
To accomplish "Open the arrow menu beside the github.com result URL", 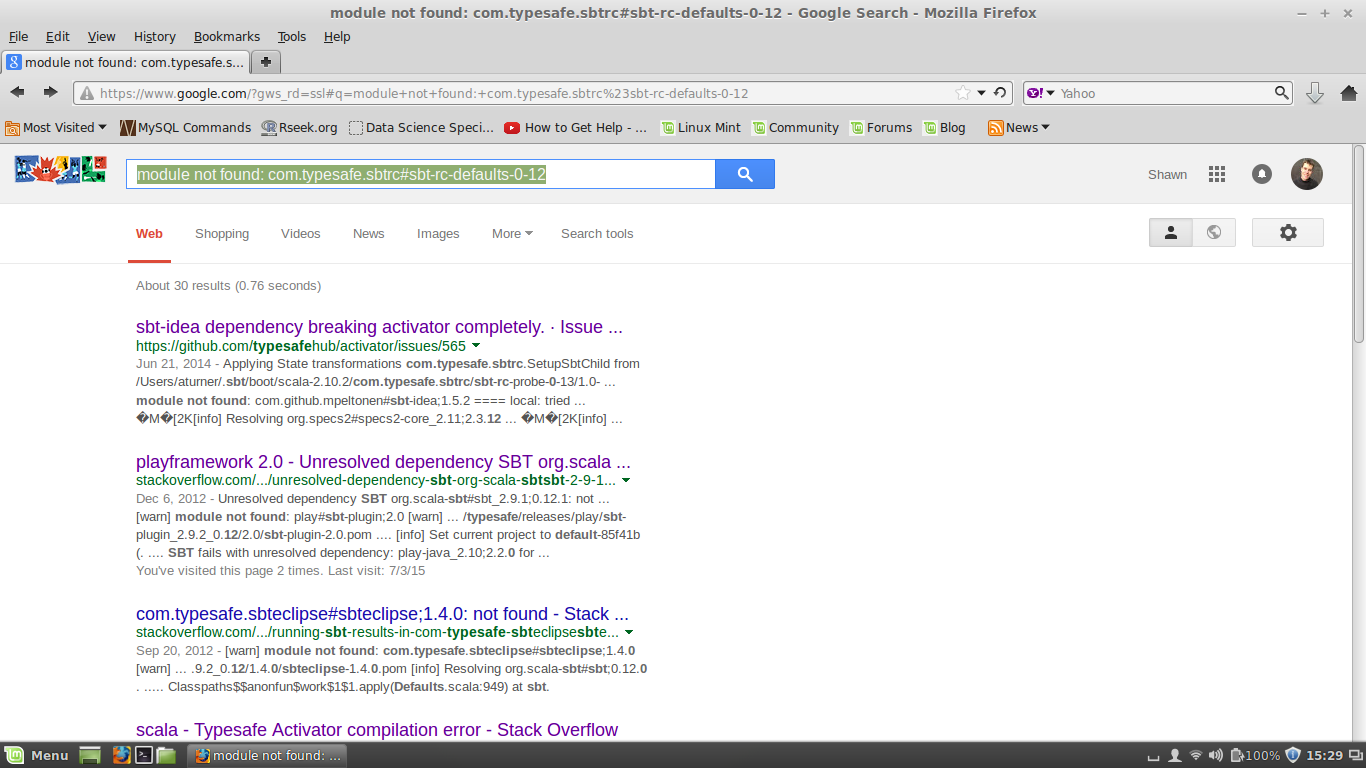I will coord(476,346).
